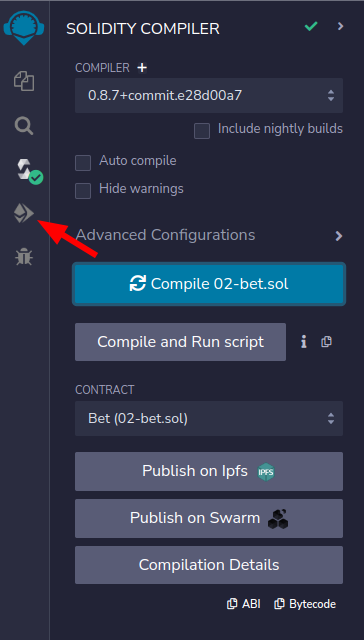Image resolution: width=364 pixels, height=640 pixels.
Task: Open Deploy & Run Transactions Ethereum icon
Action: pos(24,213)
